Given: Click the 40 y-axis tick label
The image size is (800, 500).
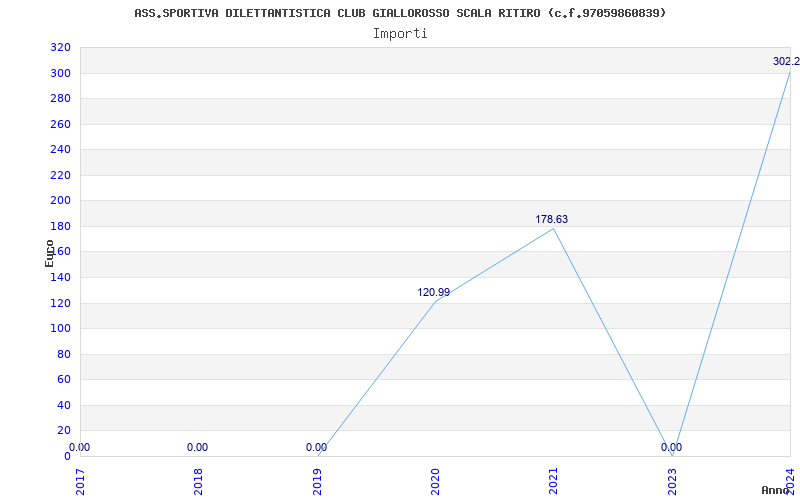Looking at the screenshot, I should click(63, 405).
